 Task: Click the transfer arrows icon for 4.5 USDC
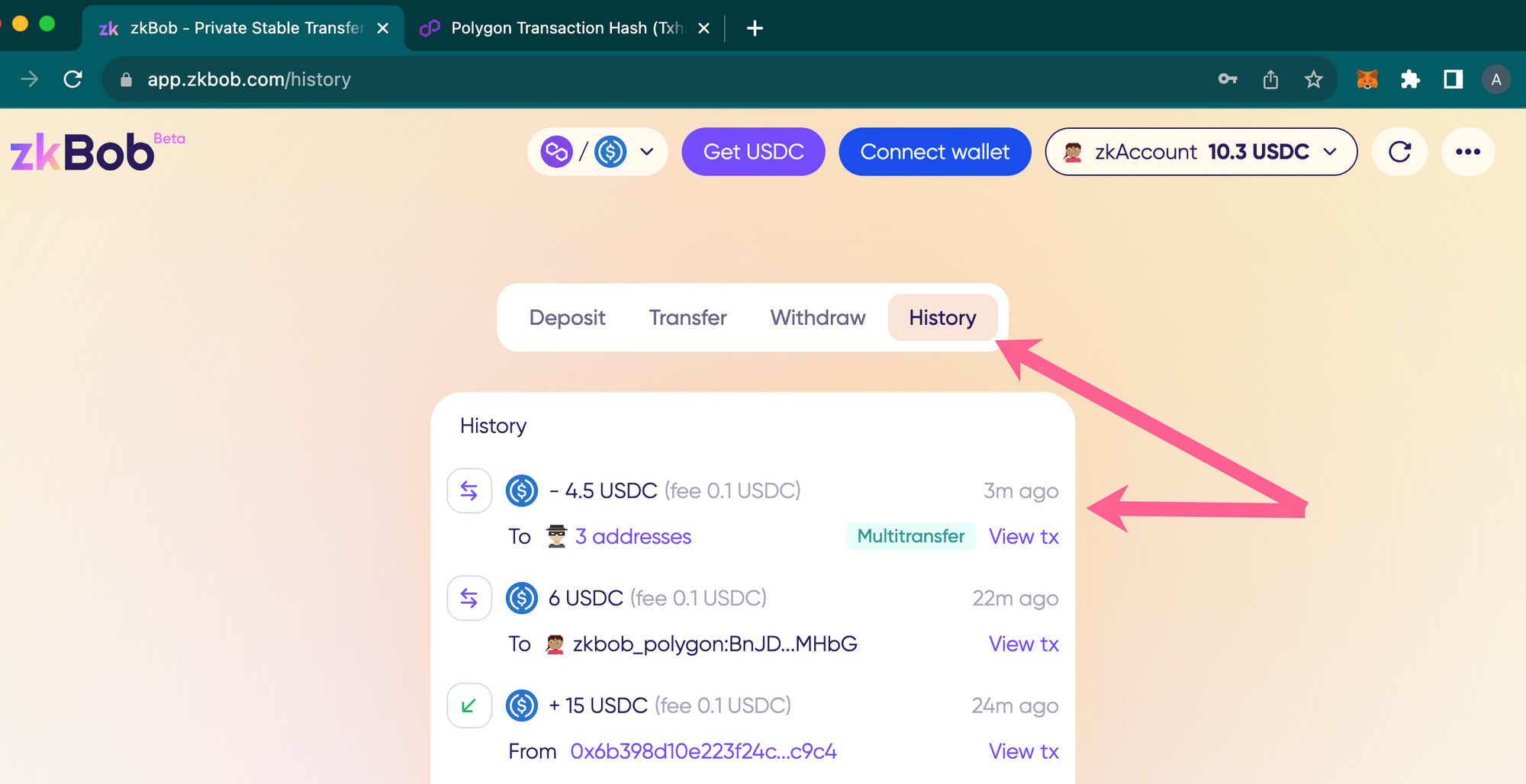(469, 490)
